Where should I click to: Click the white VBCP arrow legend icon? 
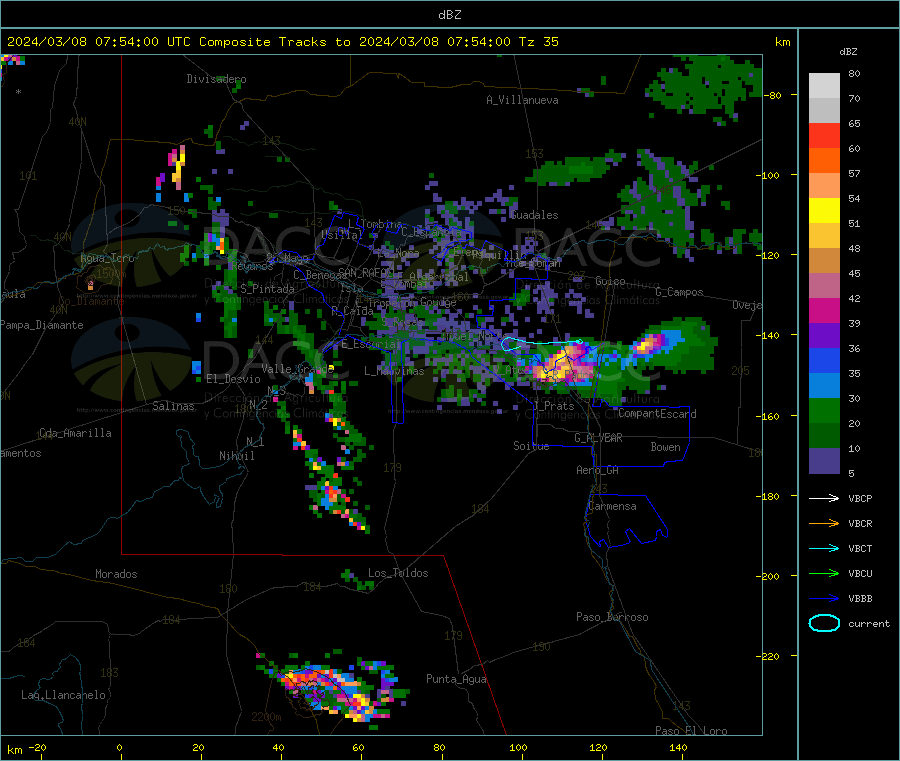point(824,498)
